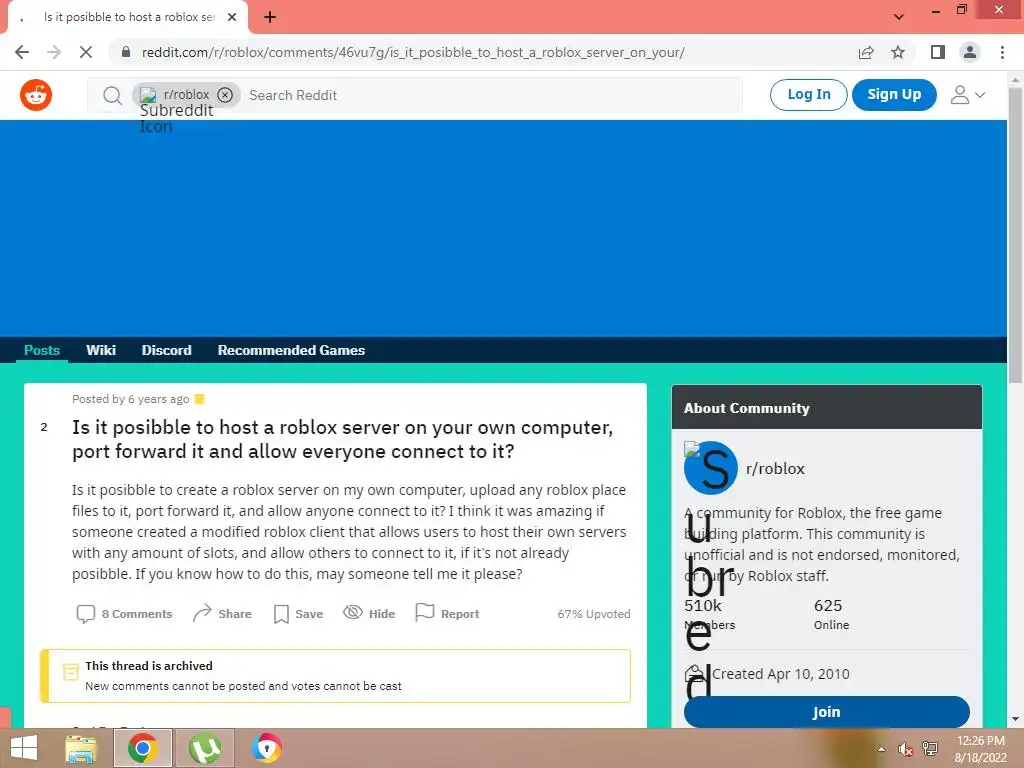The width and height of the screenshot is (1024, 768).
Task: Open Chrome from the taskbar
Action: tap(142, 748)
